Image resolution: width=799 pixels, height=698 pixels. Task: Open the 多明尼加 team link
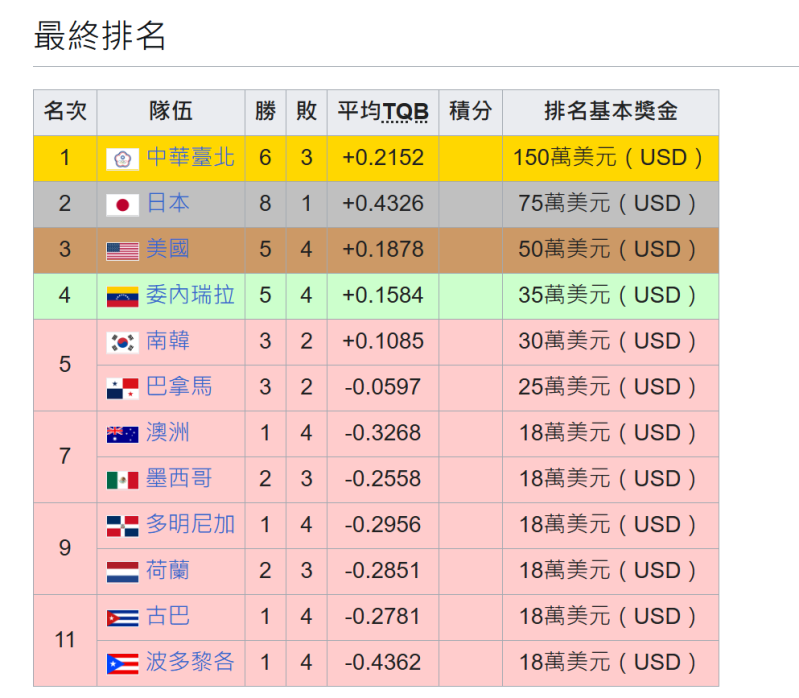coord(190,525)
